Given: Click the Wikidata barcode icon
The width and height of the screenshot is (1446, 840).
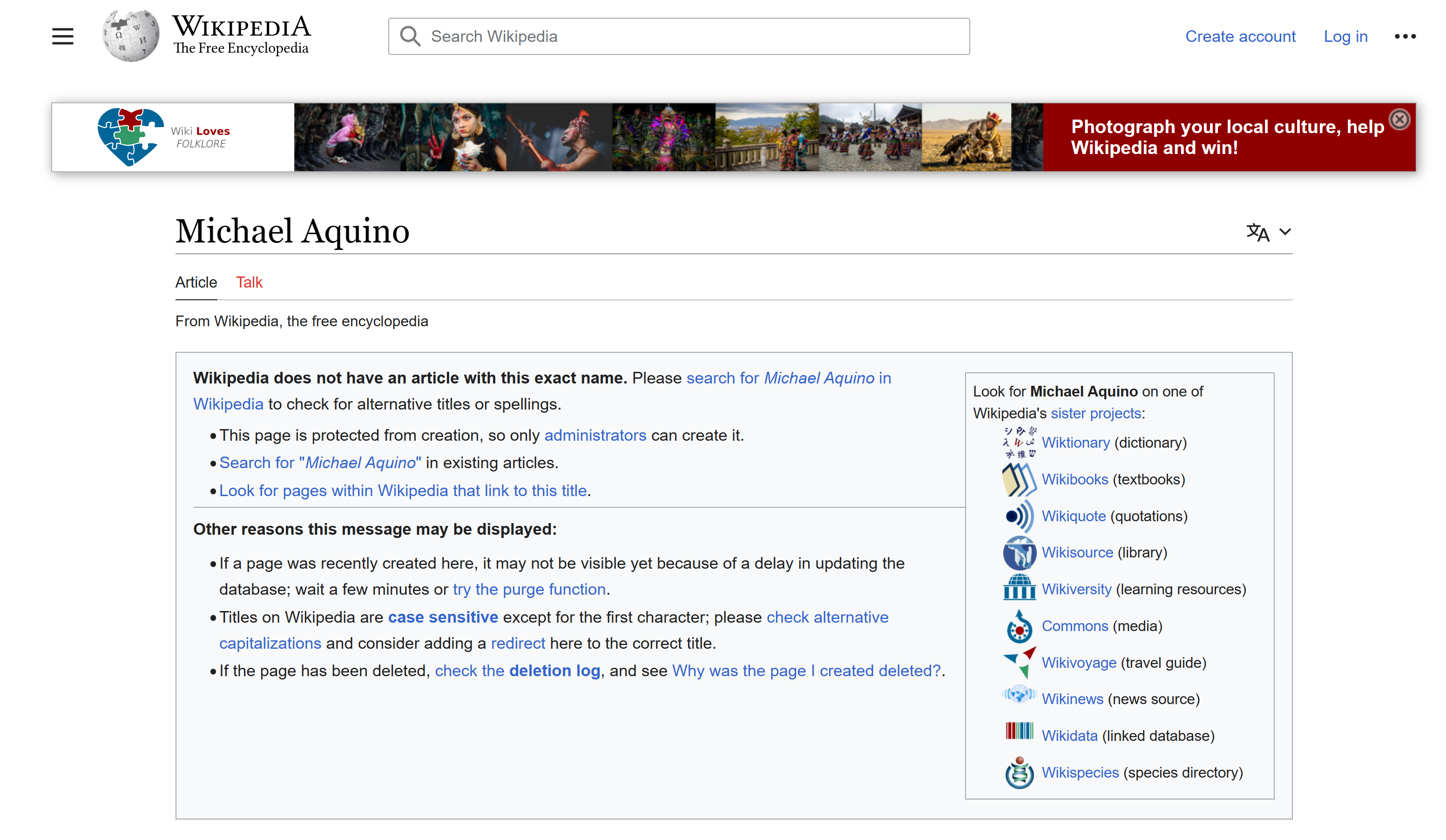Looking at the screenshot, I should tap(1019, 731).
